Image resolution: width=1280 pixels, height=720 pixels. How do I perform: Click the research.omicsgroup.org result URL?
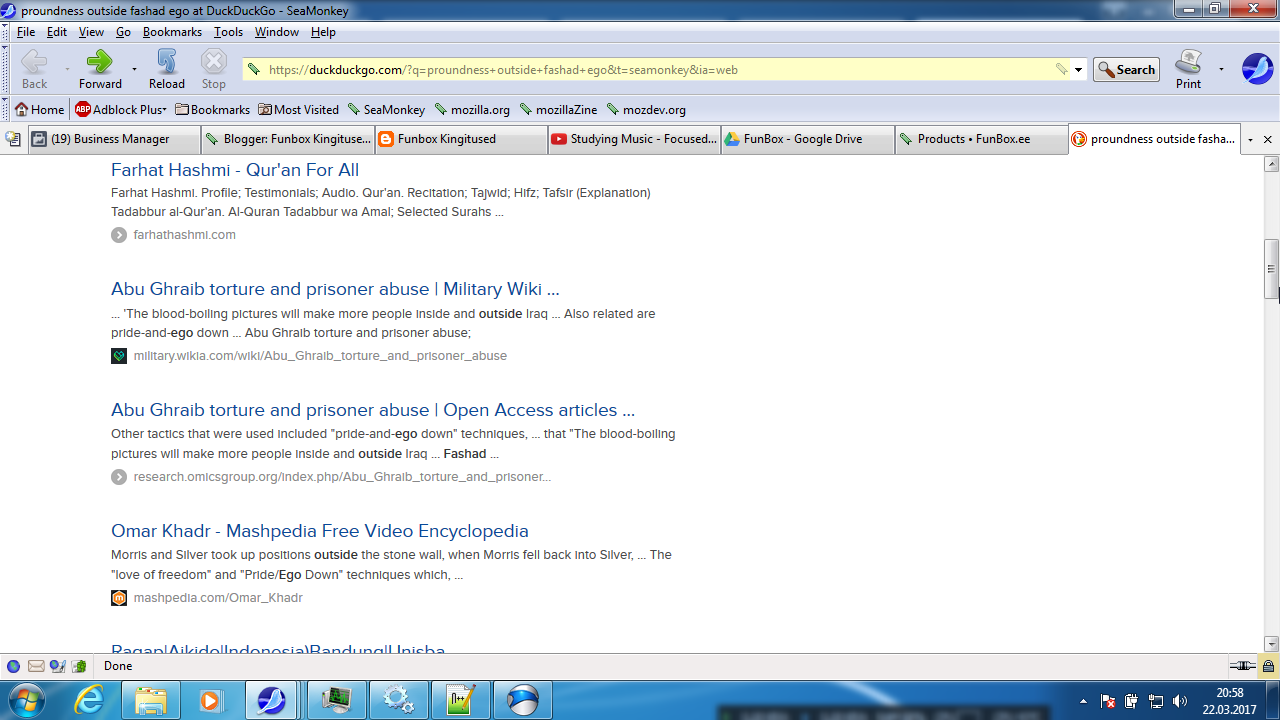[x=342, y=477]
